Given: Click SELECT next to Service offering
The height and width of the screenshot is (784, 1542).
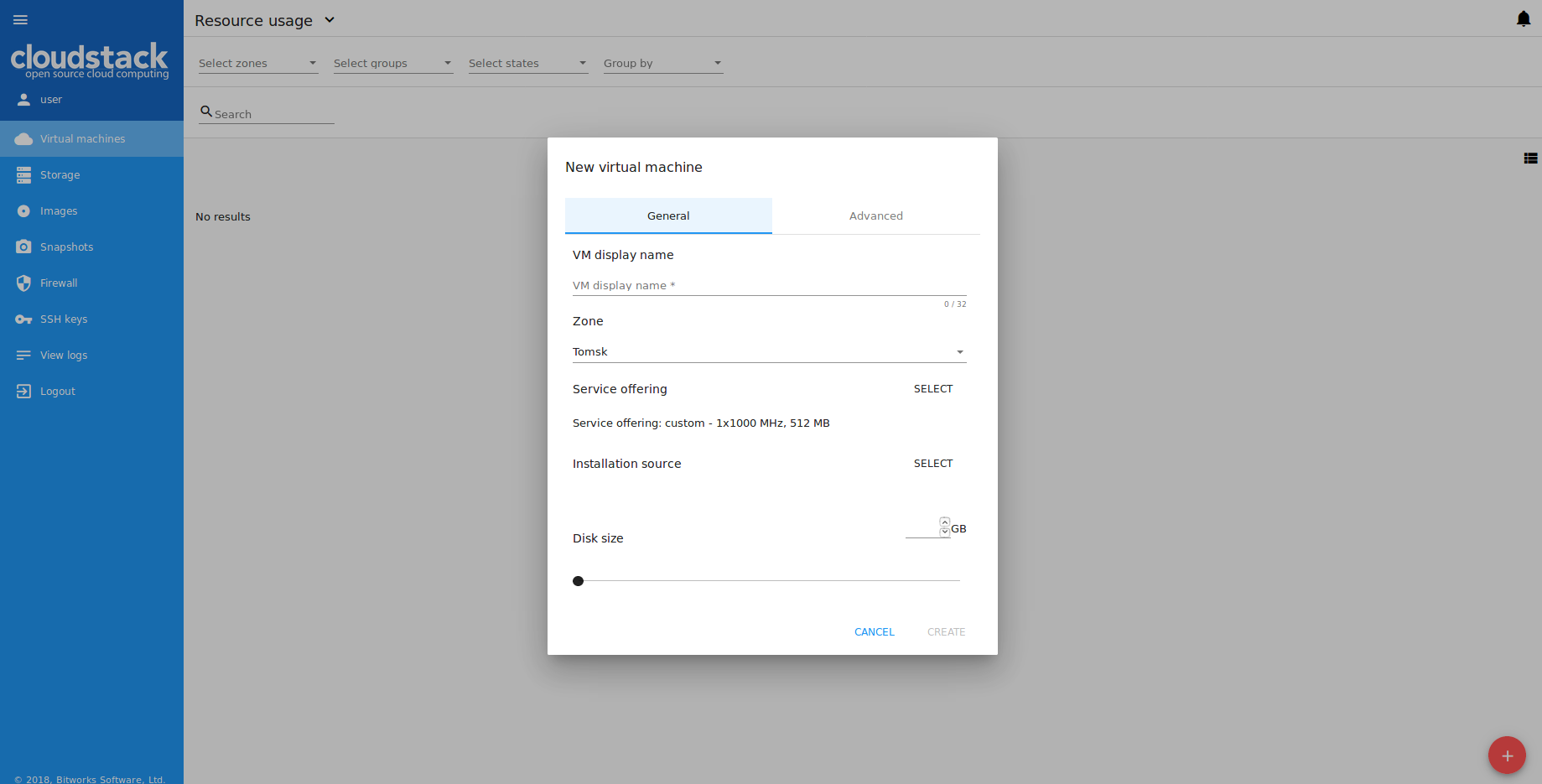Looking at the screenshot, I should click(932, 389).
